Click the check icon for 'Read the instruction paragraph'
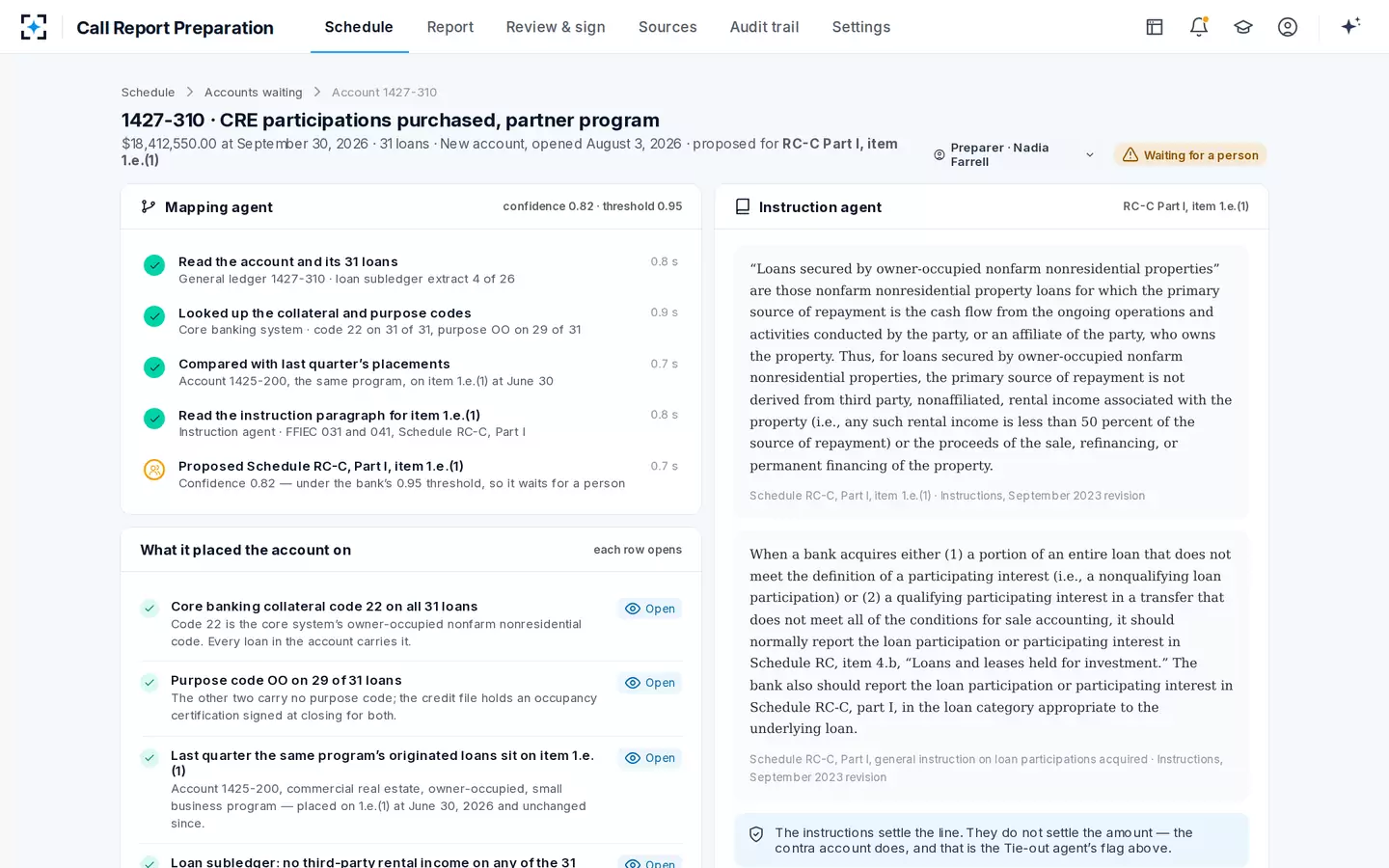 click(x=154, y=419)
